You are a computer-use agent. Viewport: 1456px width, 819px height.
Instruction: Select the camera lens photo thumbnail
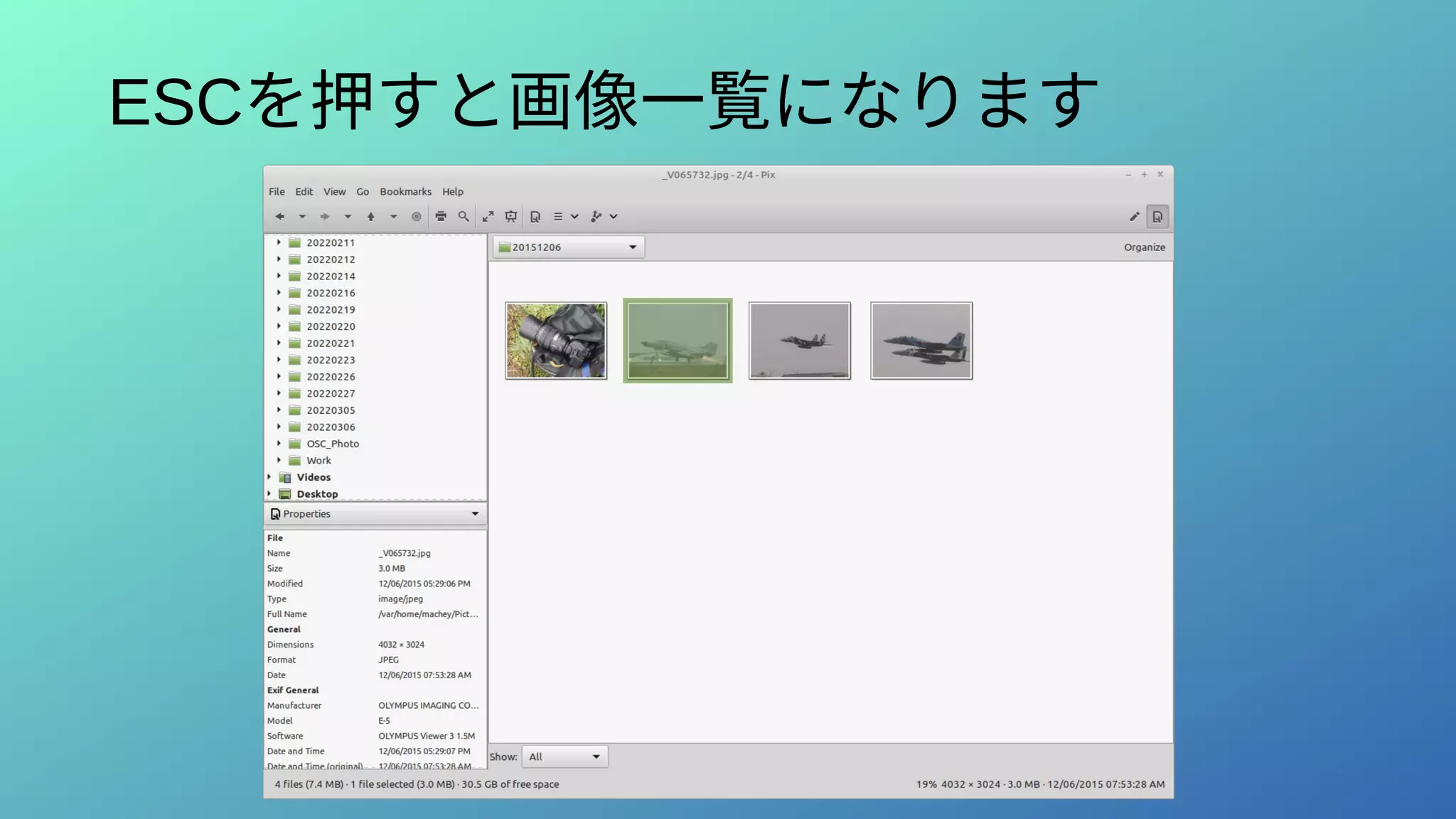click(x=556, y=341)
